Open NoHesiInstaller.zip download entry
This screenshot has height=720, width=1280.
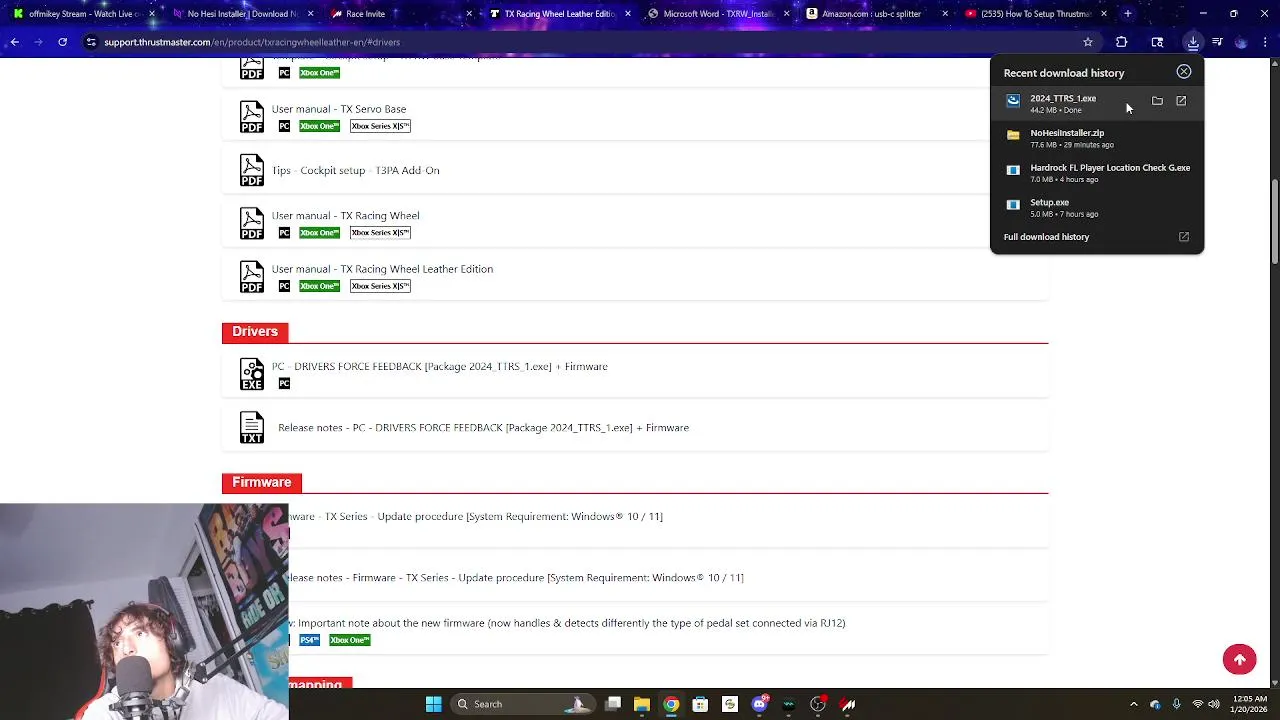[x=1097, y=138]
